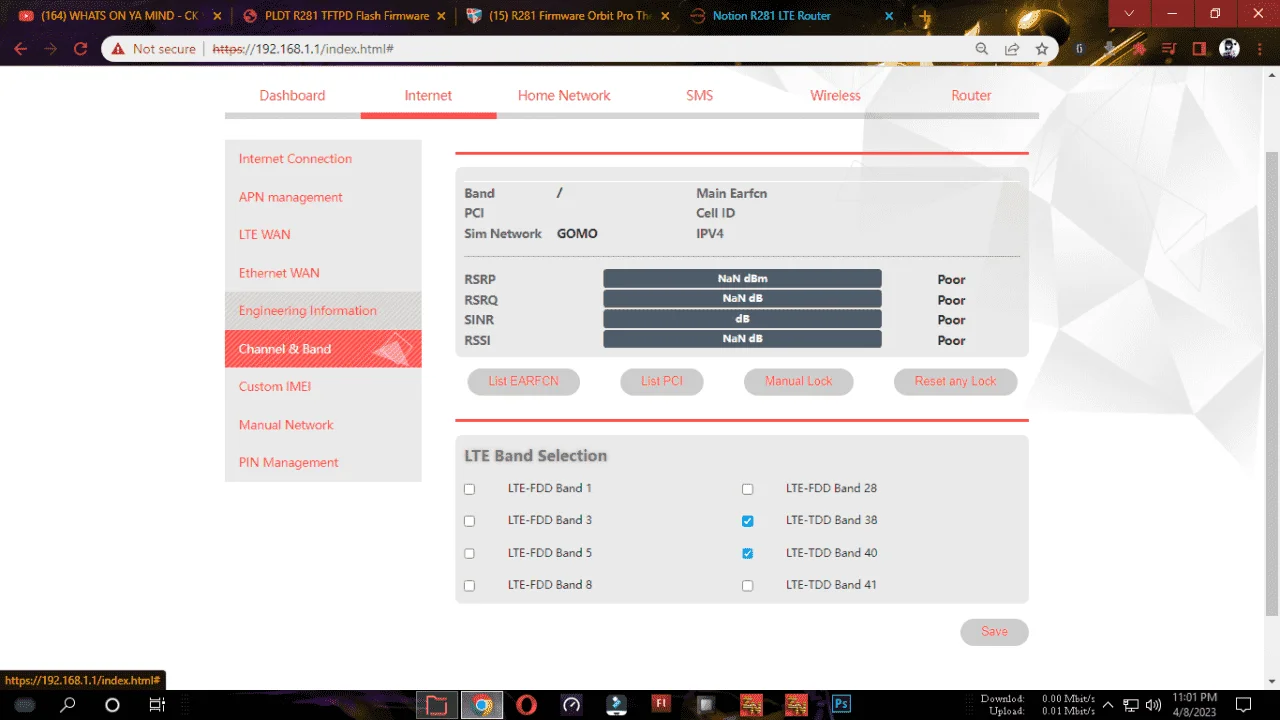Open Custom IMEI sidebar item
This screenshot has height=720, width=1280.
pos(323,387)
